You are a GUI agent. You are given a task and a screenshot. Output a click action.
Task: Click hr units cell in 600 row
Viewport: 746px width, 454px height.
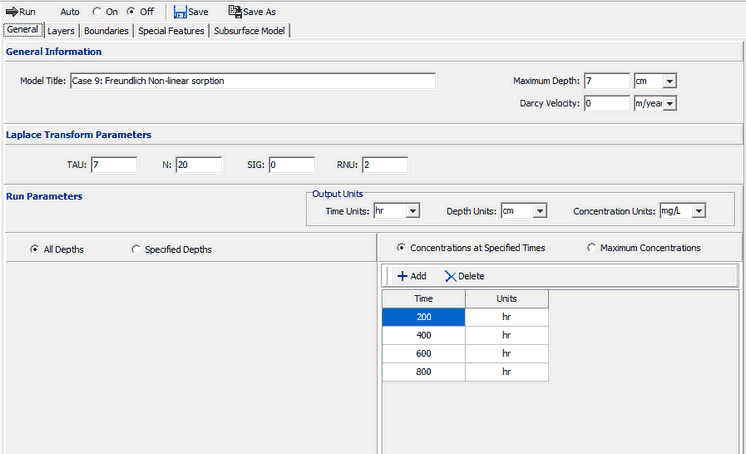[x=507, y=354]
